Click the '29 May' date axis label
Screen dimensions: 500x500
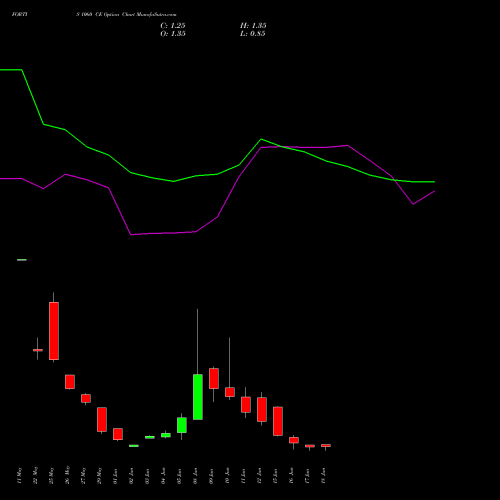click(99, 476)
